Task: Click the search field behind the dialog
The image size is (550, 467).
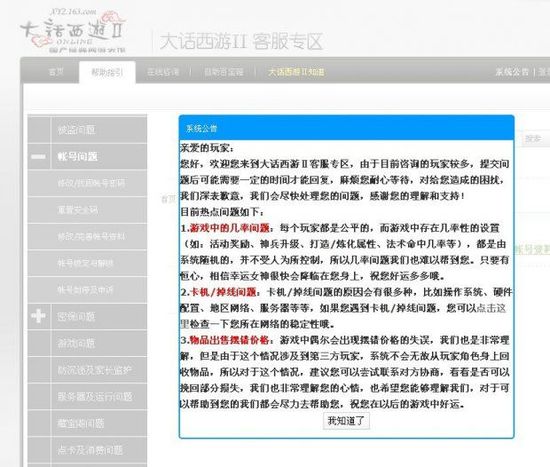Action: [x=535, y=139]
